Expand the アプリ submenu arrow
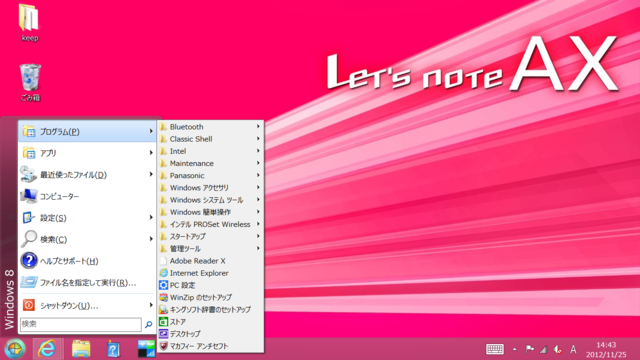 (x=151, y=153)
